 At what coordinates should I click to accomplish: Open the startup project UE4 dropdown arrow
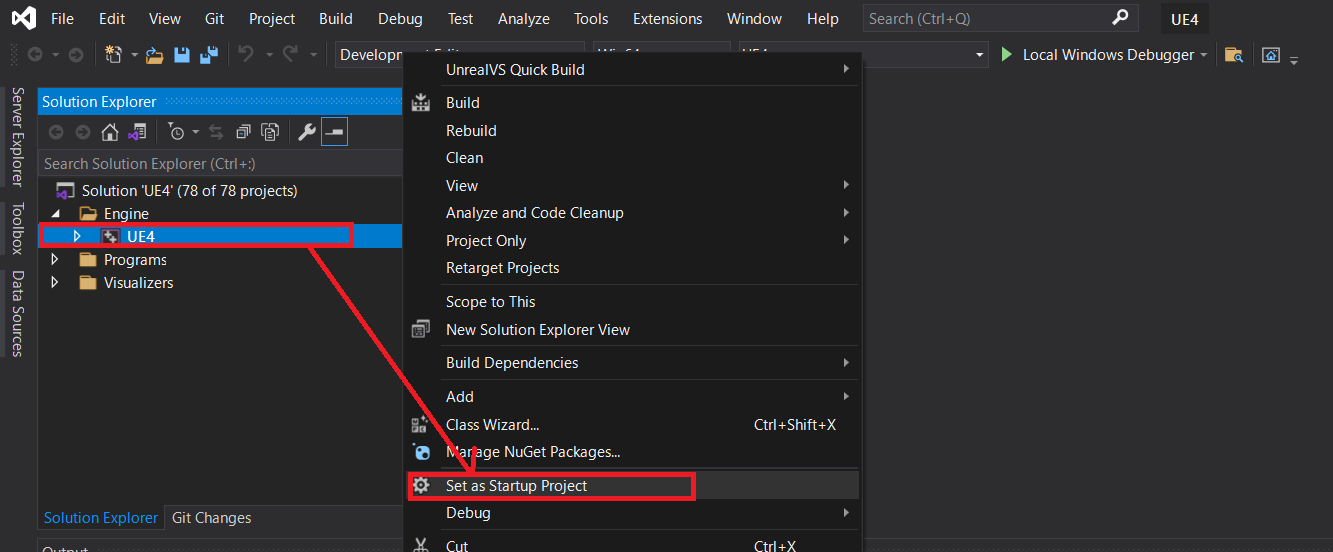980,55
